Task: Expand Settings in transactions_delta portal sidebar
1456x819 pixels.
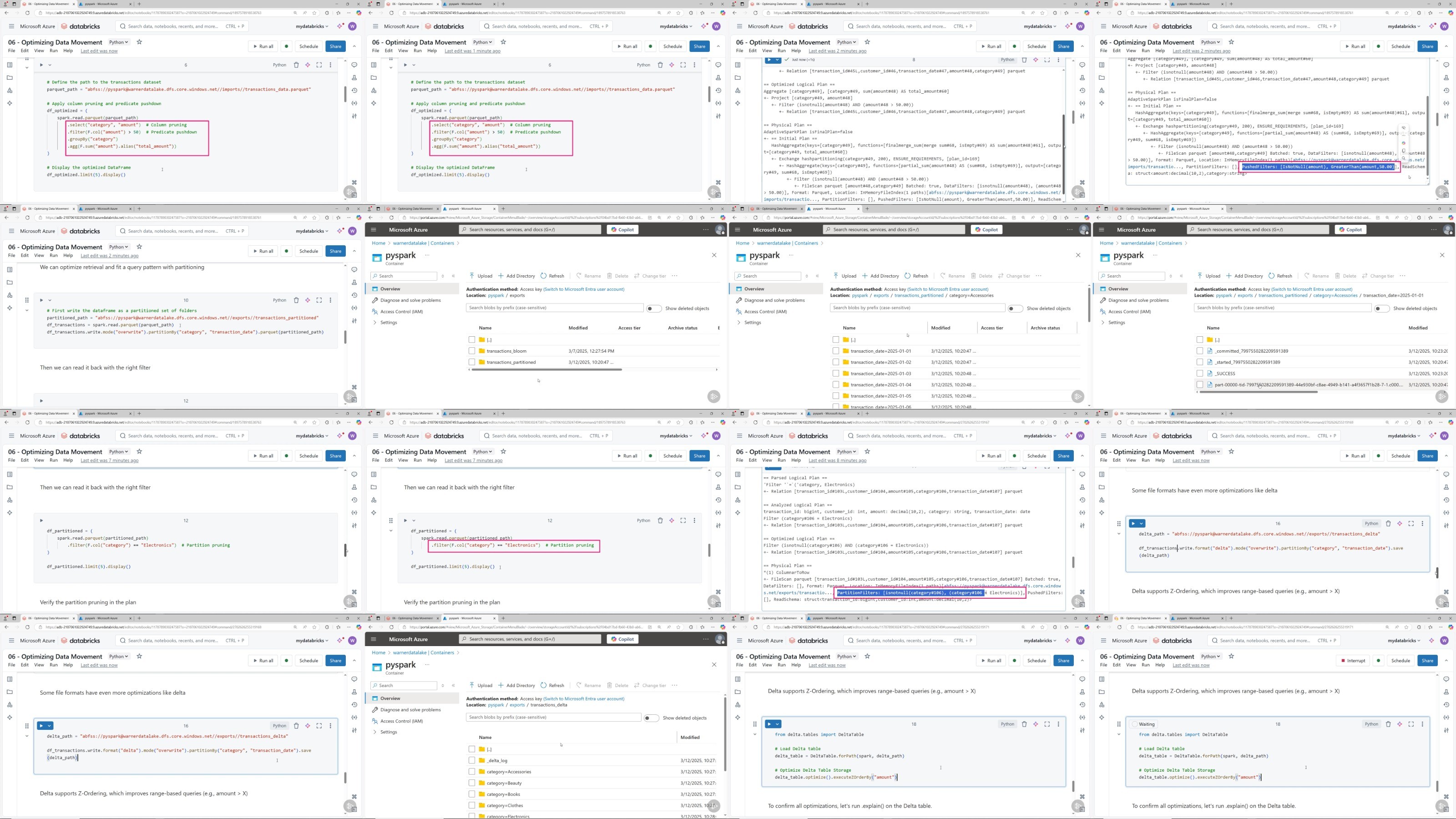Action: pyautogui.click(x=375, y=732)
